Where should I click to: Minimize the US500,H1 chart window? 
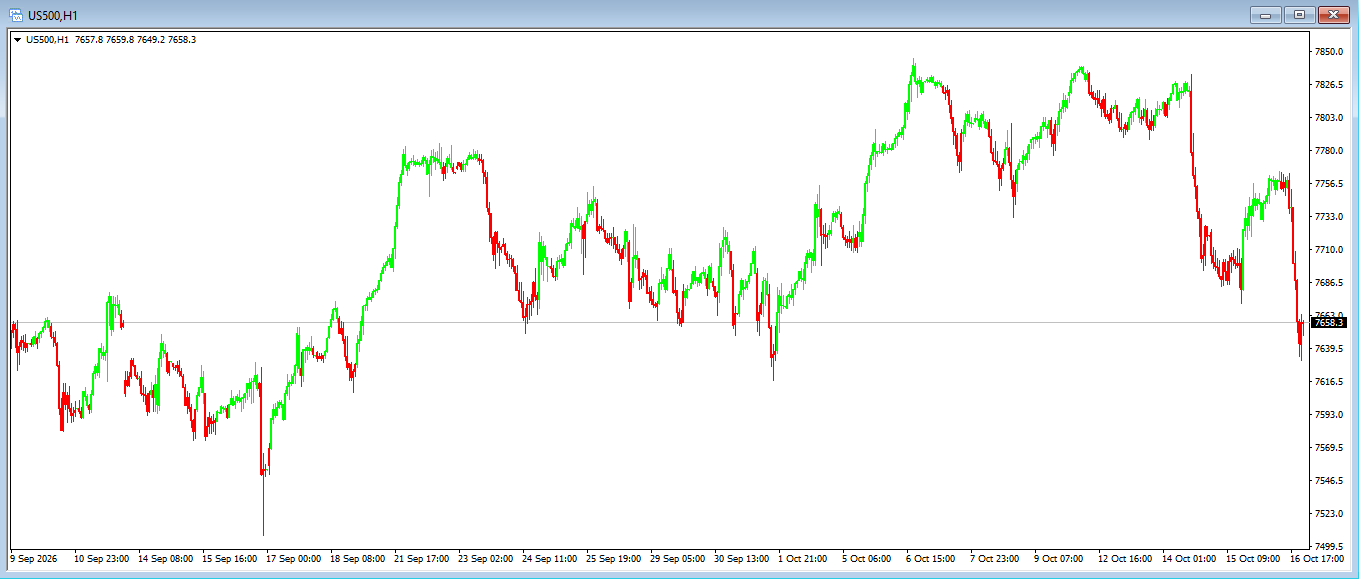[x=1266, y=15]
